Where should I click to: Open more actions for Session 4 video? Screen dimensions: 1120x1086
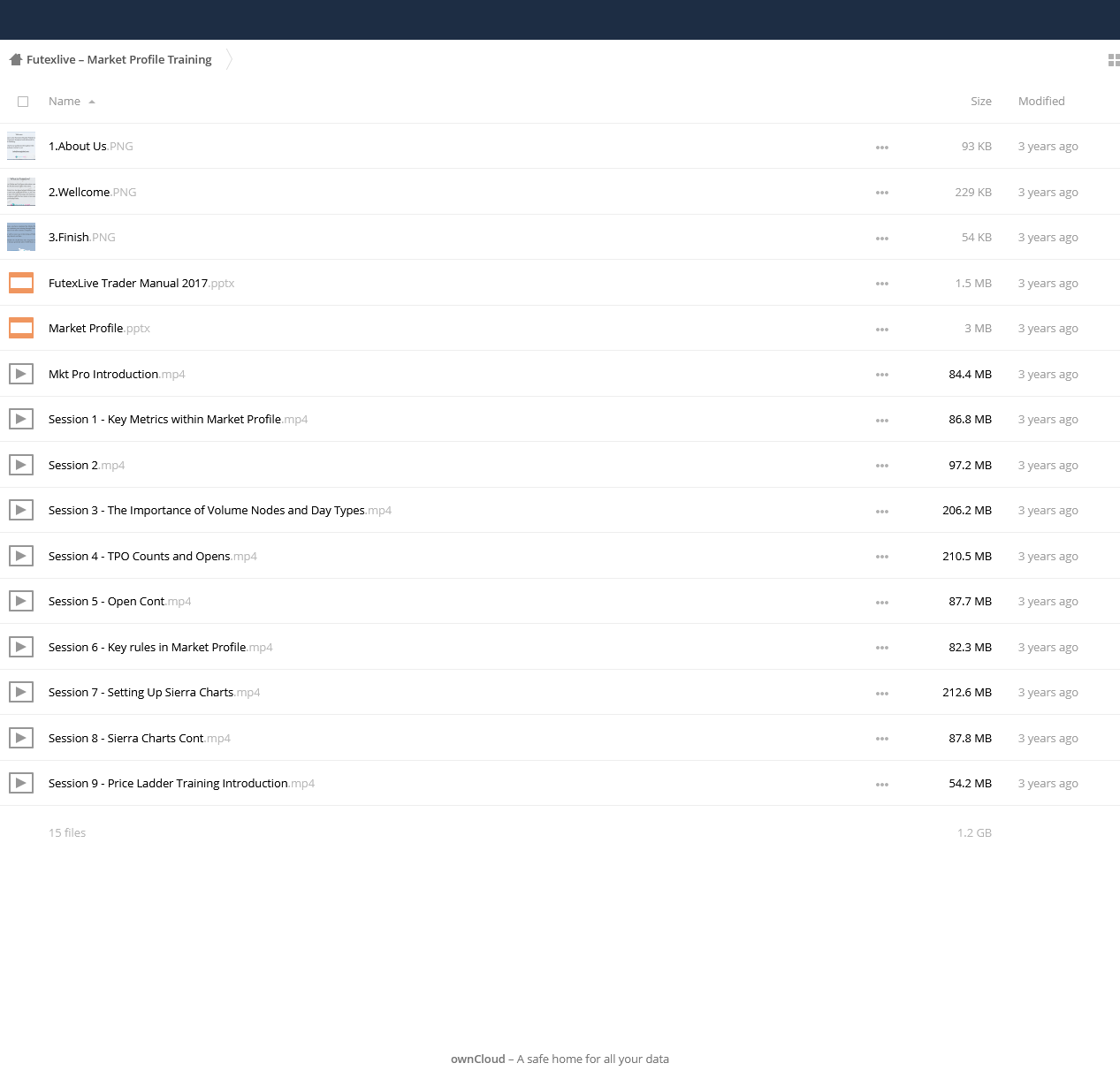point(882,557)
